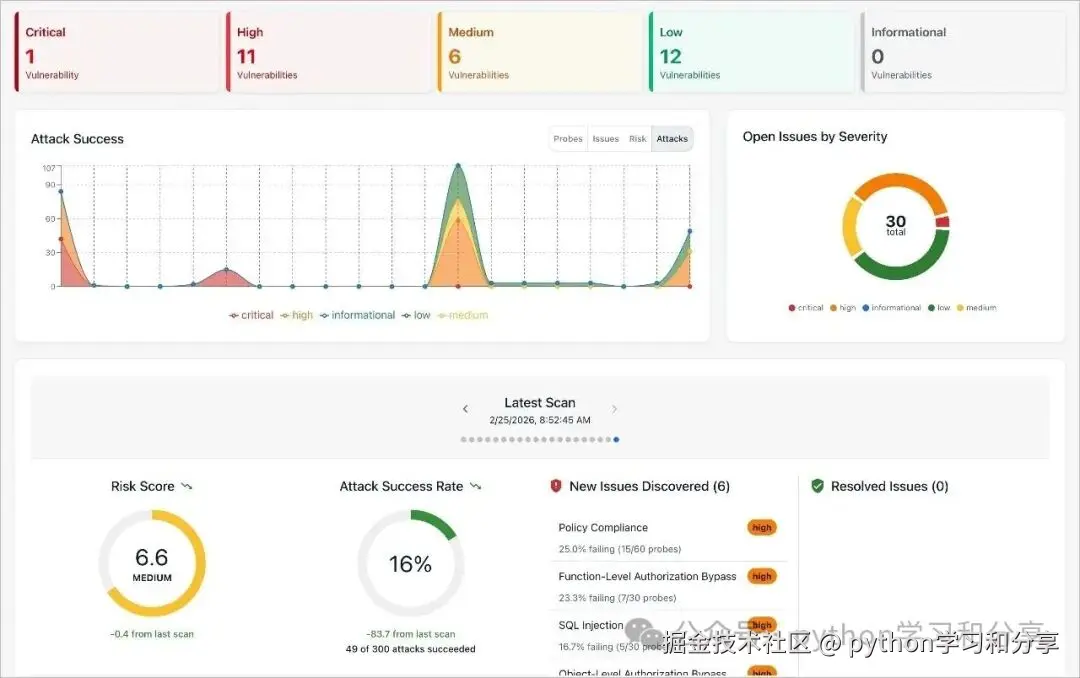Click the high badge beside Function-Level Authorization Bypass

761,576
